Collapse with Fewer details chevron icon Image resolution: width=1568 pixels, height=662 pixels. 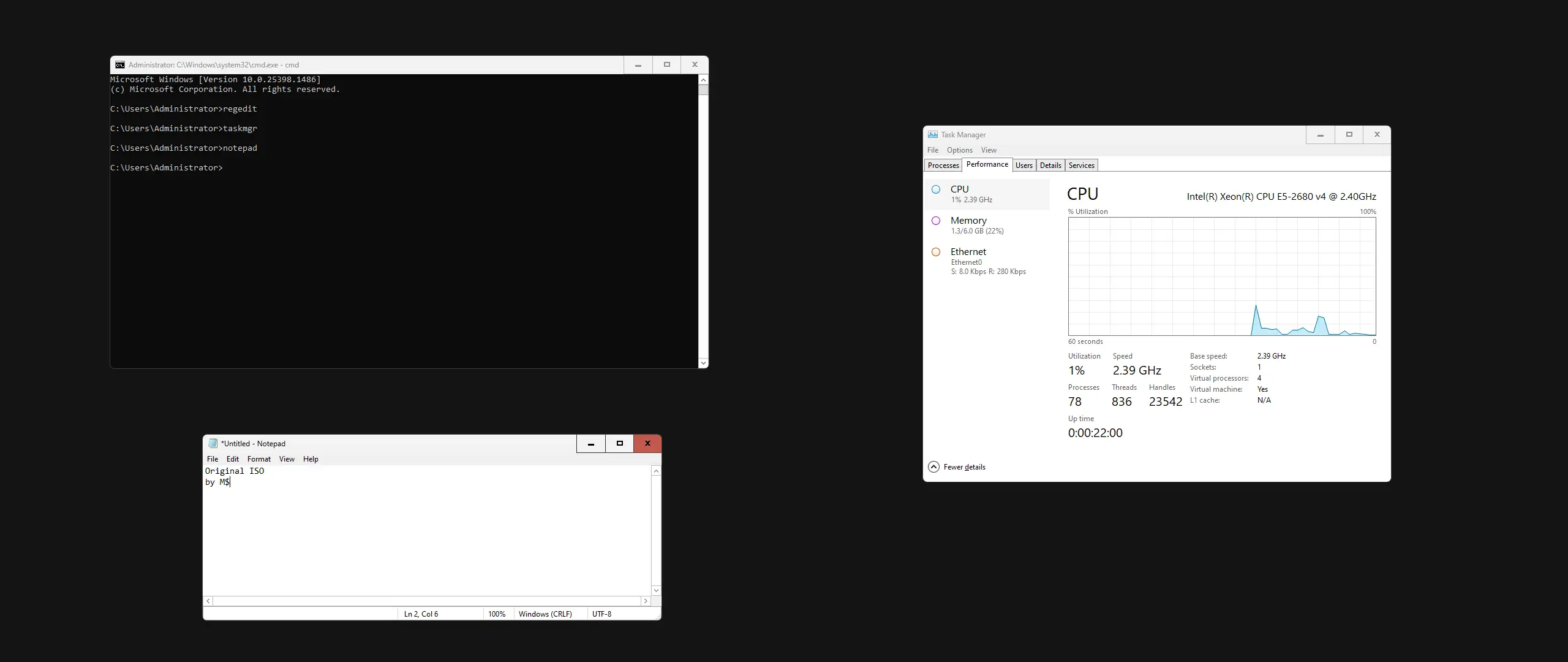click(933, 467)
